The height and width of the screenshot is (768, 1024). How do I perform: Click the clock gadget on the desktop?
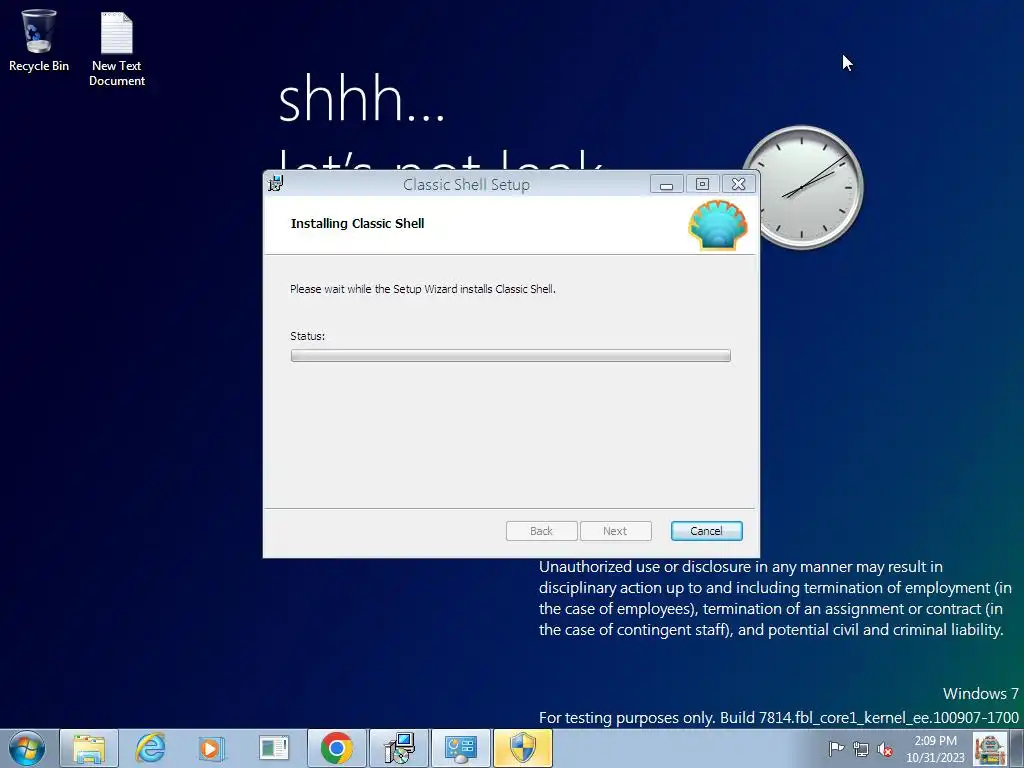click(803, 187)
